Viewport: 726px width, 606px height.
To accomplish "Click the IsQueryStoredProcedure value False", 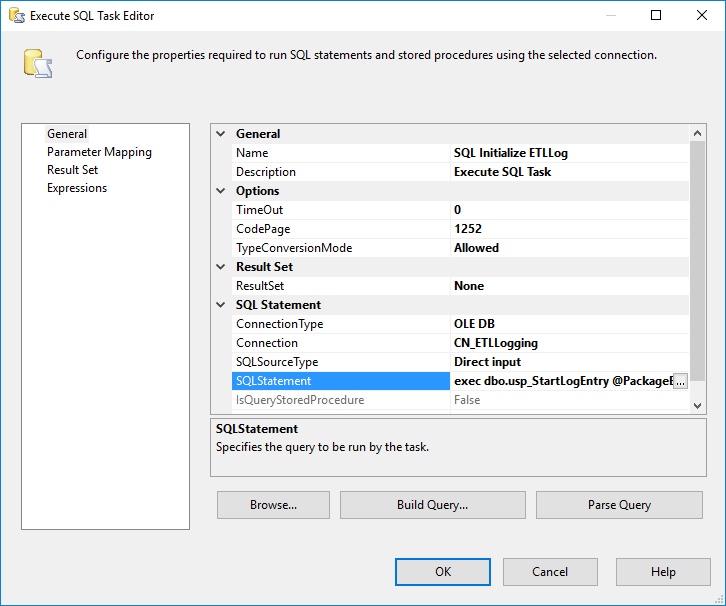I will point(570,400).
